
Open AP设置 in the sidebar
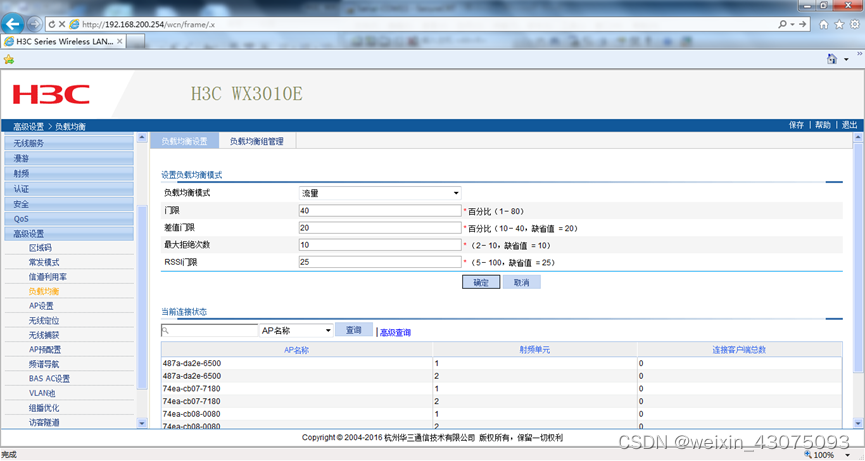[41, 305]
